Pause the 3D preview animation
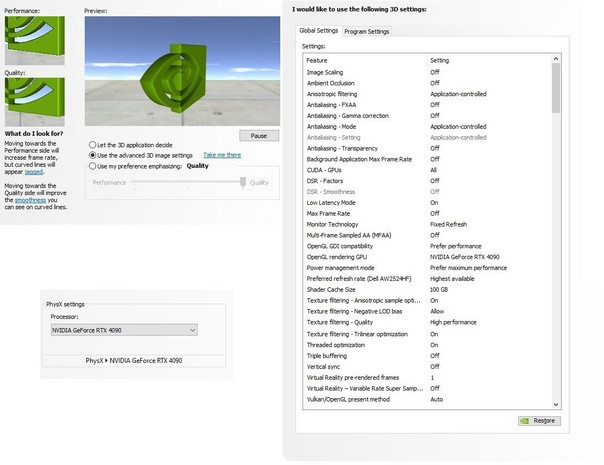The height and width of the screenshot is (465, 604). coord(259,136)
